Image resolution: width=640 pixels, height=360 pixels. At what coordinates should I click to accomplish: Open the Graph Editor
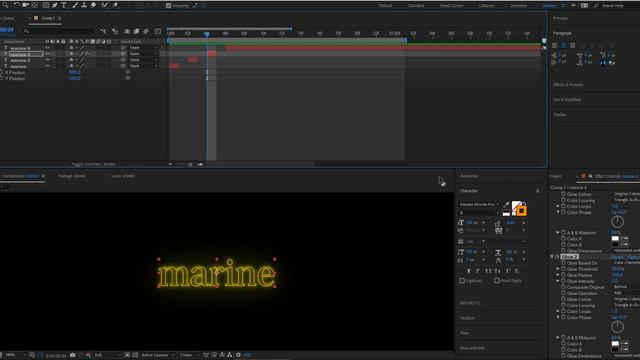coord(158,31)
